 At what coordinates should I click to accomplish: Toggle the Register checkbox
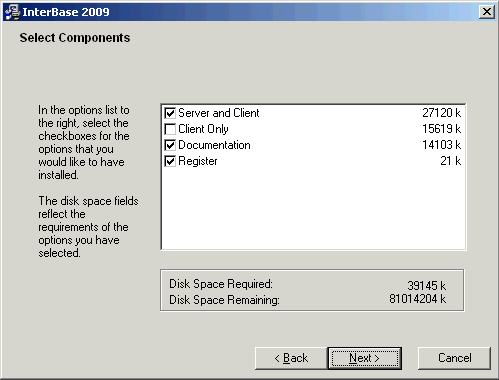(170, 161)
